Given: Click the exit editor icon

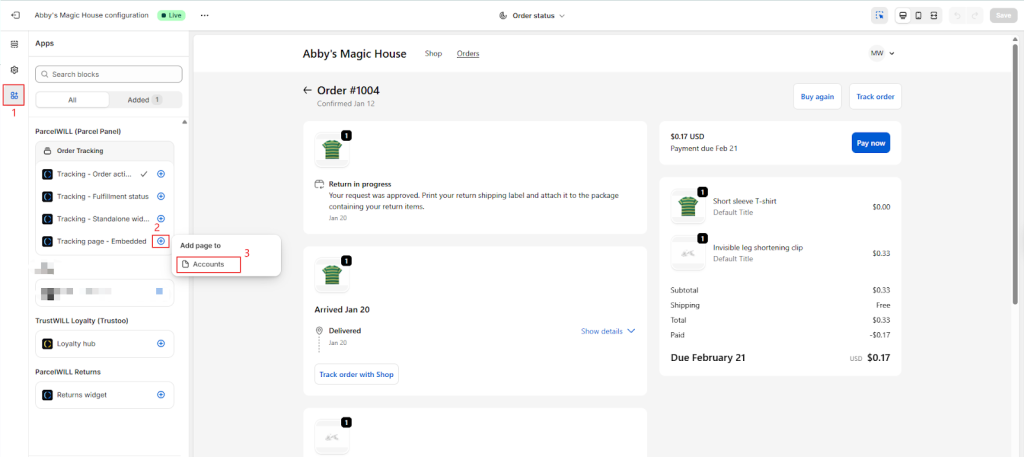Looking at the screenshot, I should (x=16, y=15).
